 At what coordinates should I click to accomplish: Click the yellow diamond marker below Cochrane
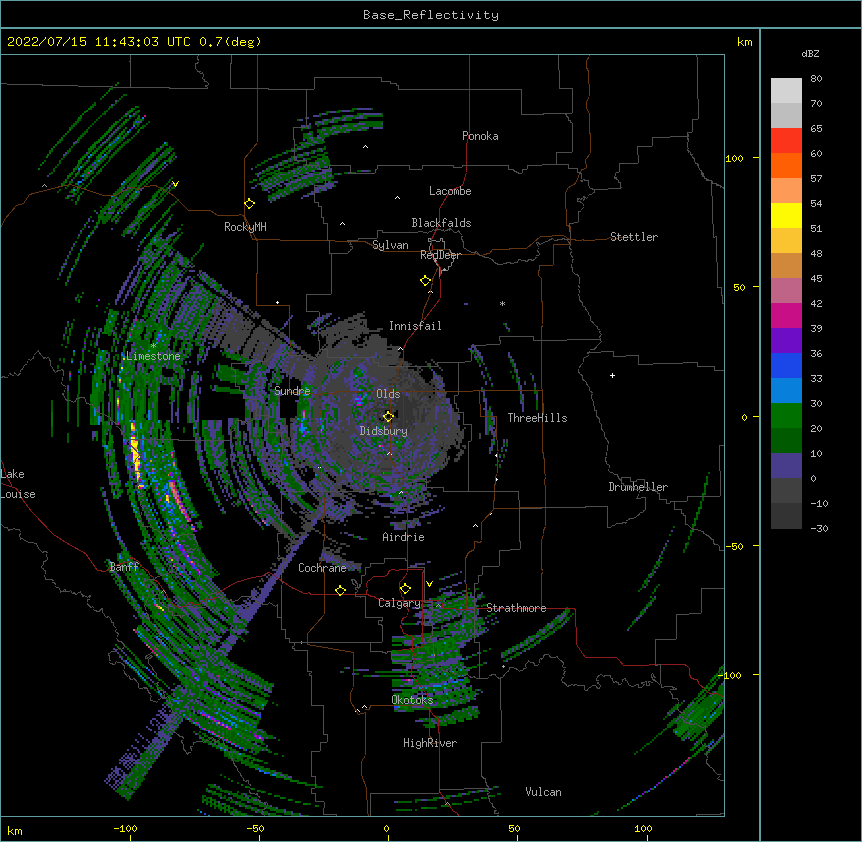click(340, 590)
